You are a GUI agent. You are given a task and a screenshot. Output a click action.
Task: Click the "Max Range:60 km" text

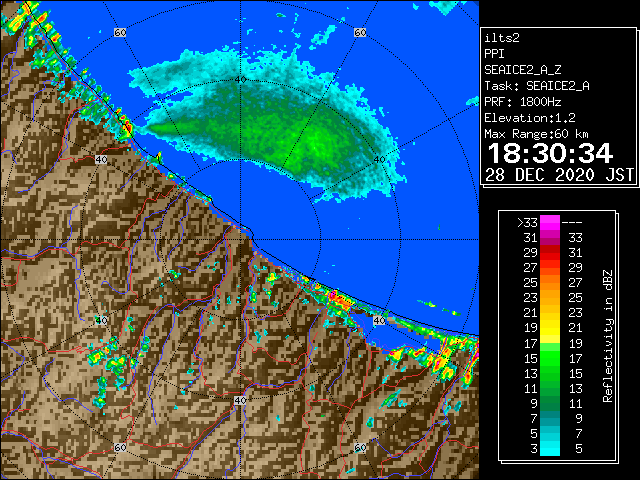point(537,134)
